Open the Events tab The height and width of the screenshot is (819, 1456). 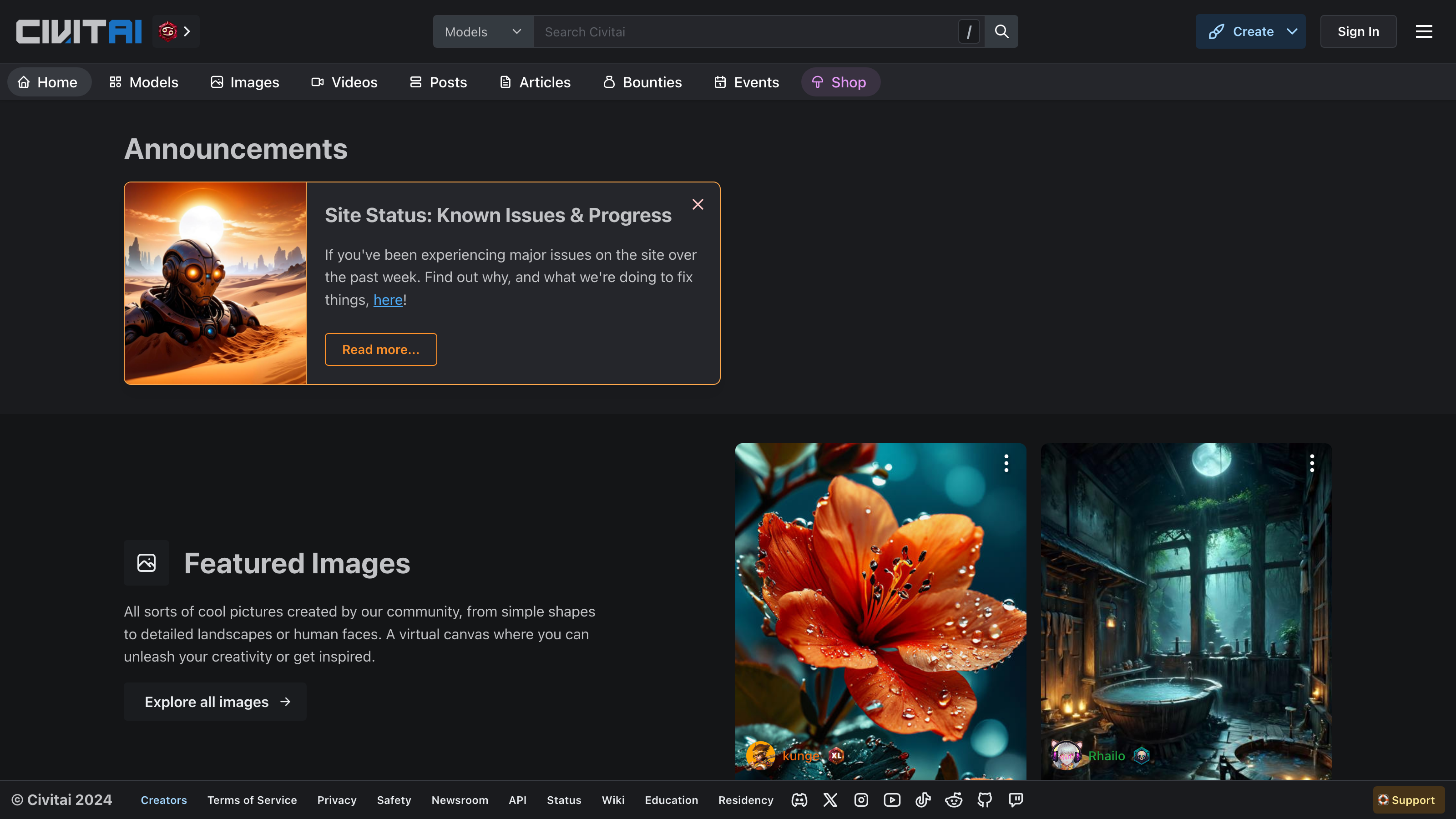[x=747, y=82]
